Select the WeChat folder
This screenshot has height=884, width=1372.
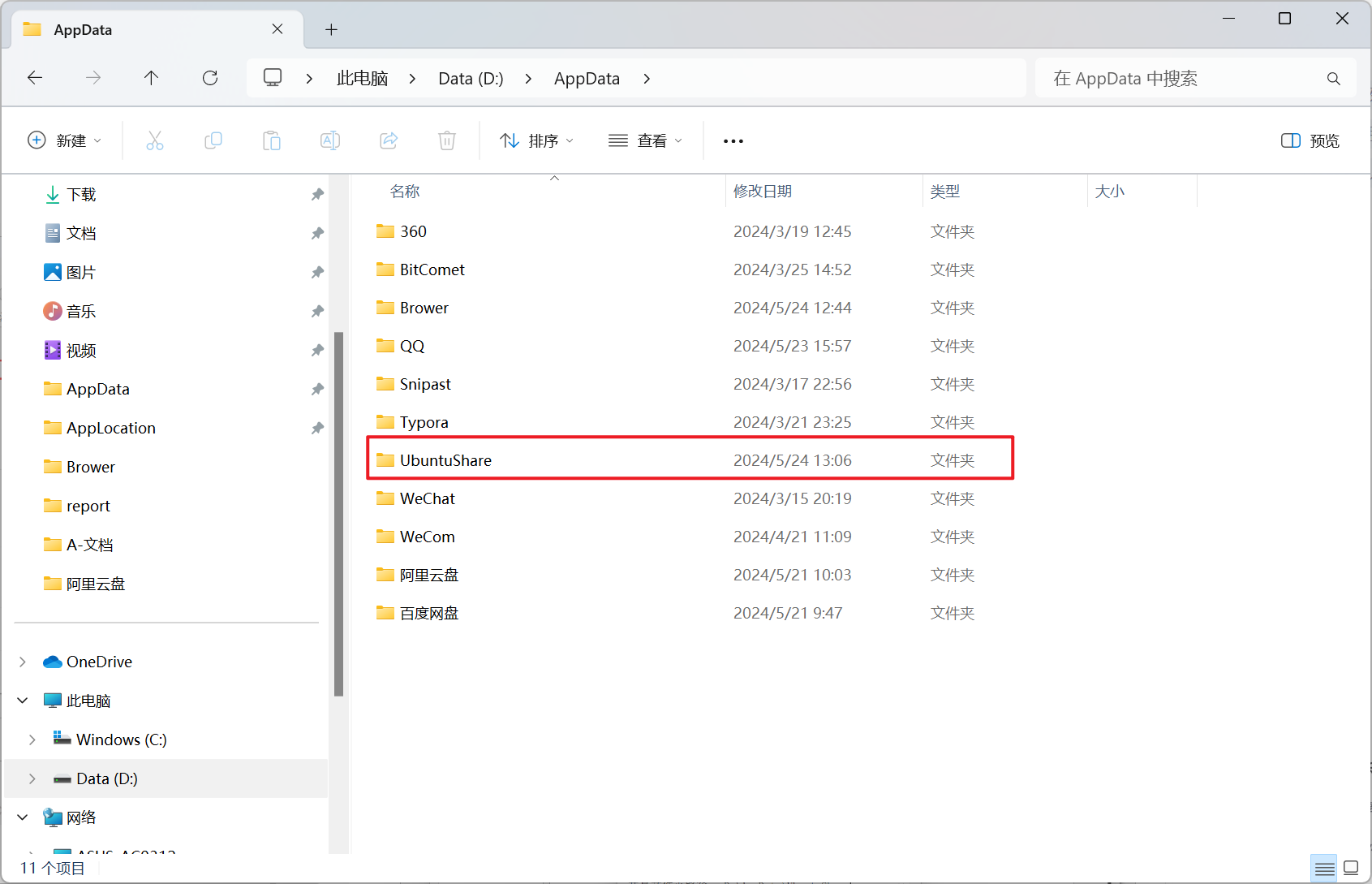(690, 498)
